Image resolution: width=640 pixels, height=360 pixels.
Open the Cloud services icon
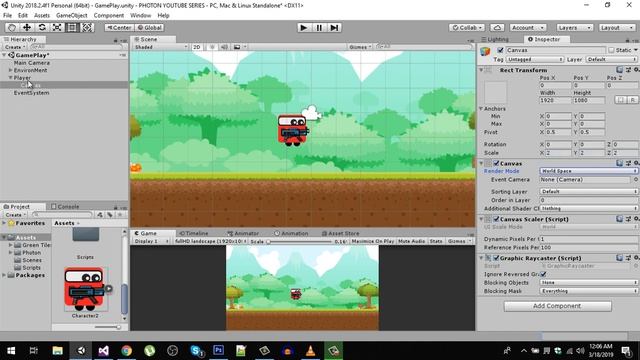pos(497,27)
